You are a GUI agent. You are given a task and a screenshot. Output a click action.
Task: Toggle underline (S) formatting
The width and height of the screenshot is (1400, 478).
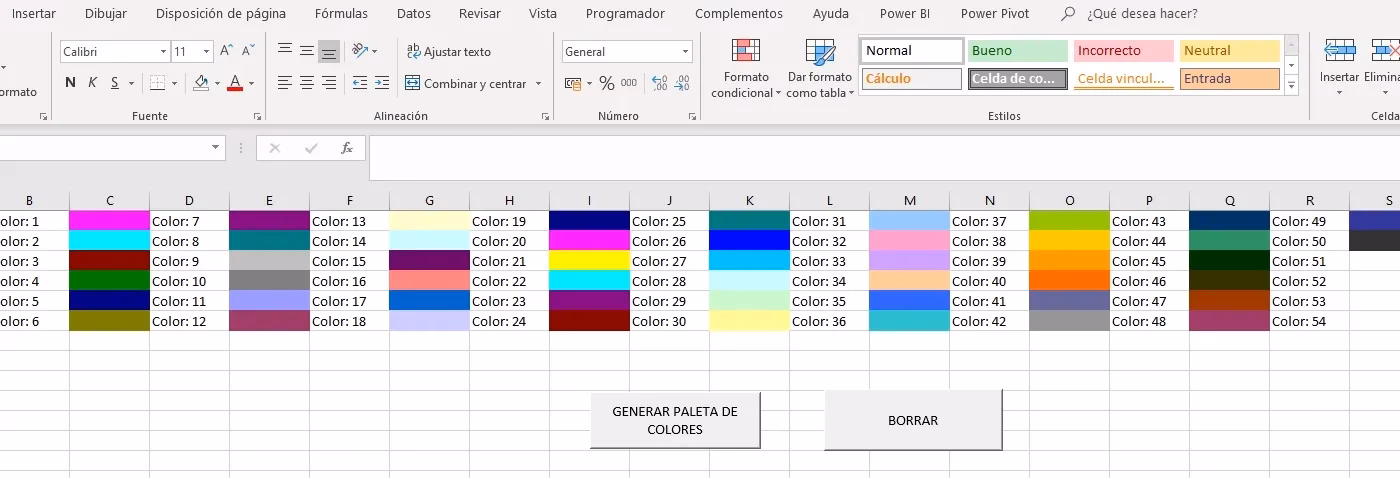point(115,83)
